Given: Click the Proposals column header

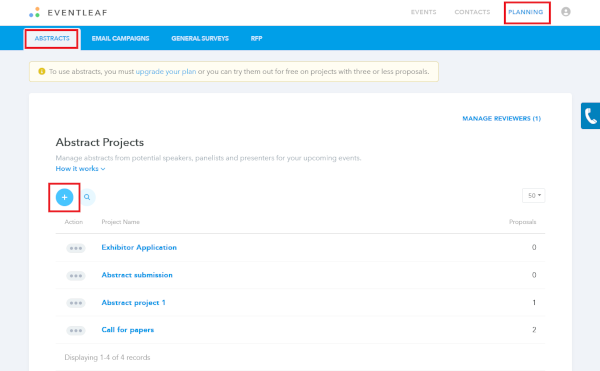Looking at the screenshot, I should pyautogui.click(x=522, y=222).
